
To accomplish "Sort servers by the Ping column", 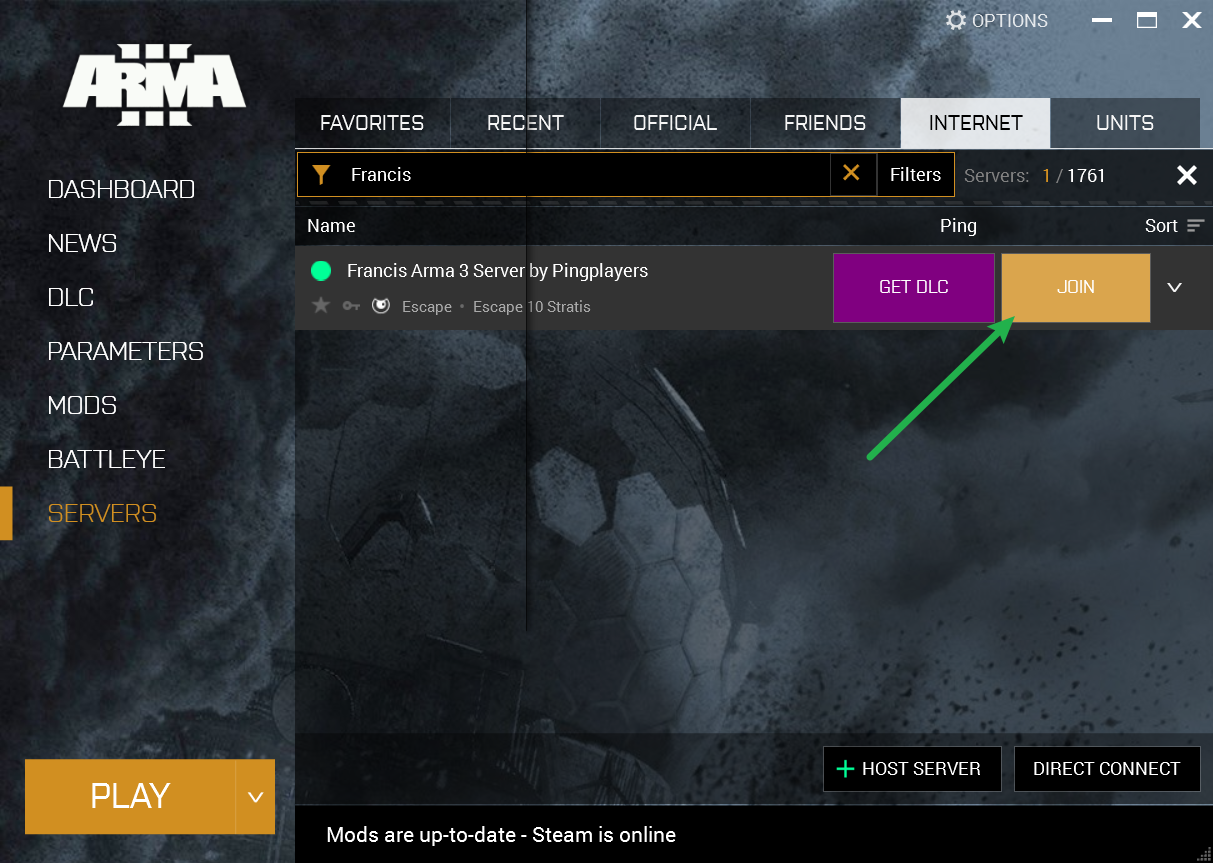I will coord(958,226).
